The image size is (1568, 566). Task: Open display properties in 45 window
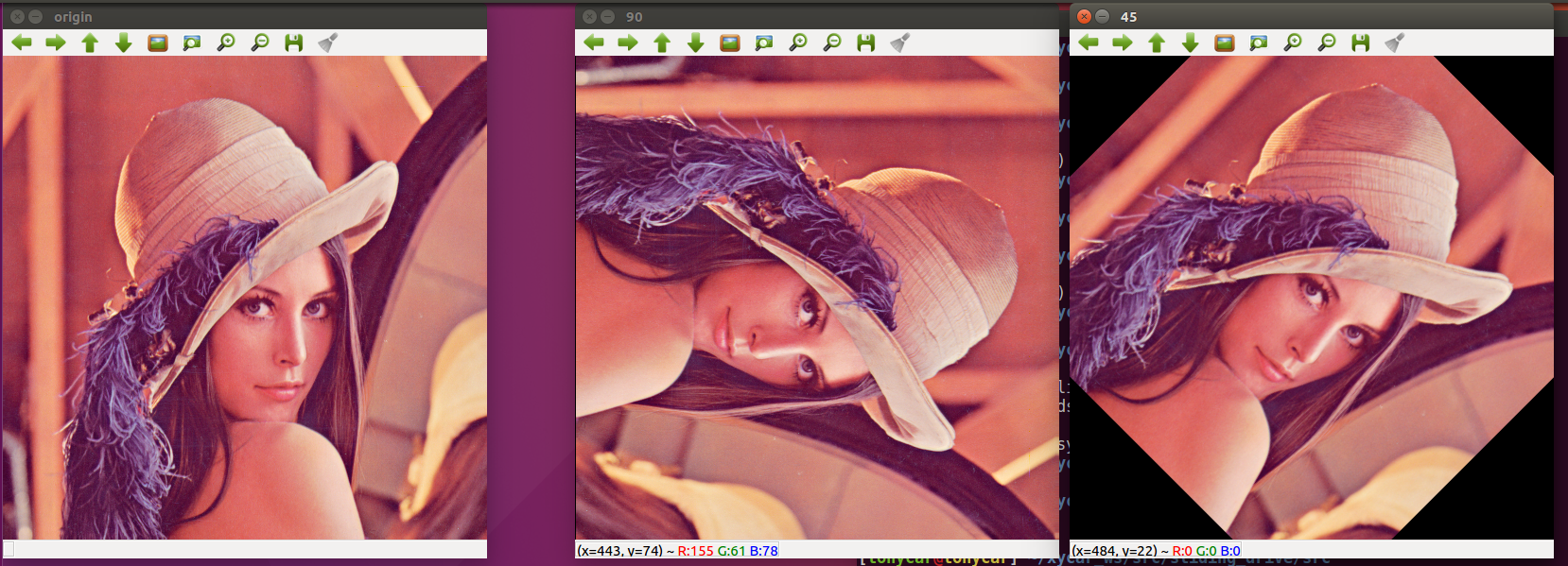(1395, 43)
